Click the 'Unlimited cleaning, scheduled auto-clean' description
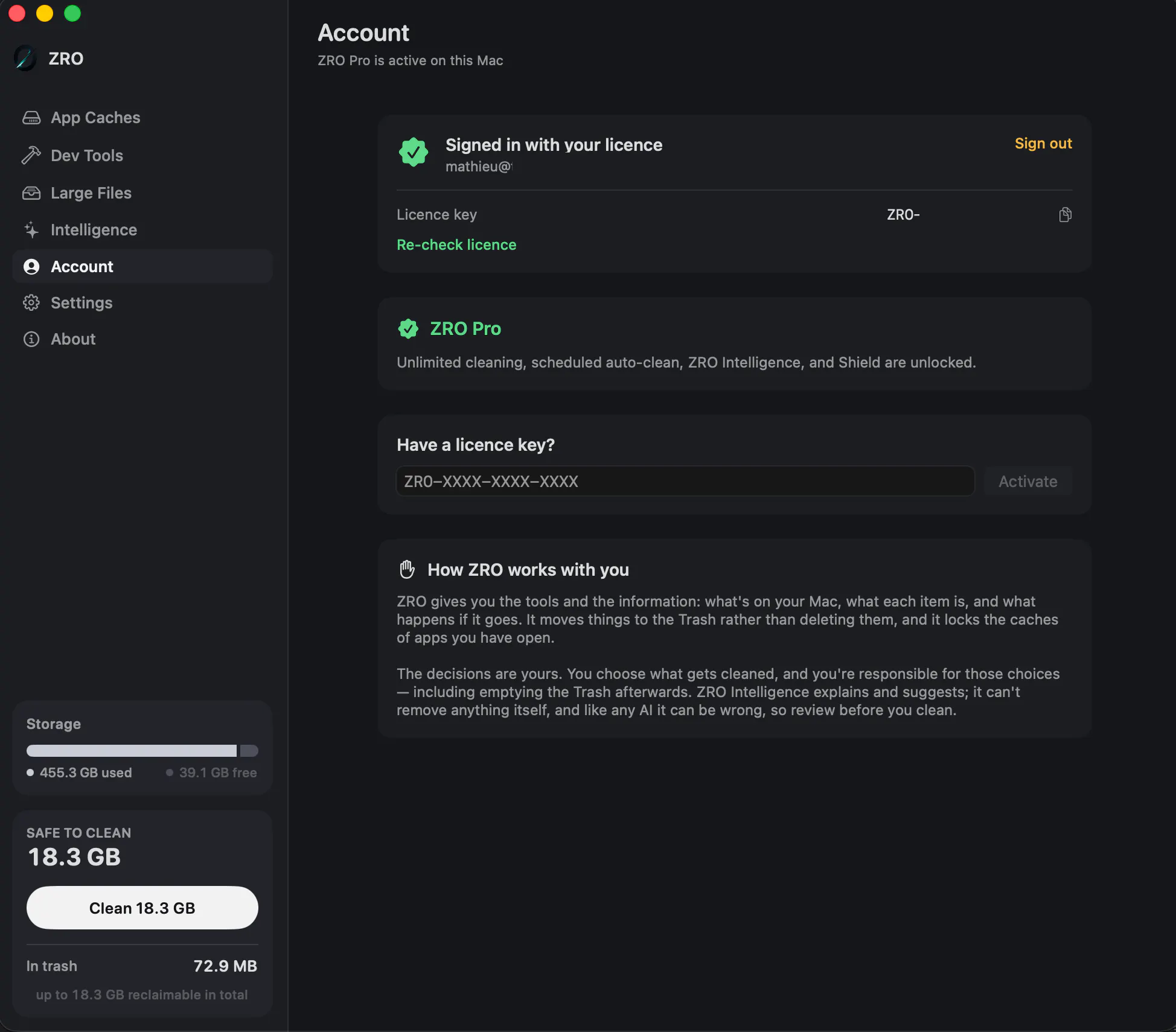Viewport: 1176px width, 1032px height. [686, 363]
